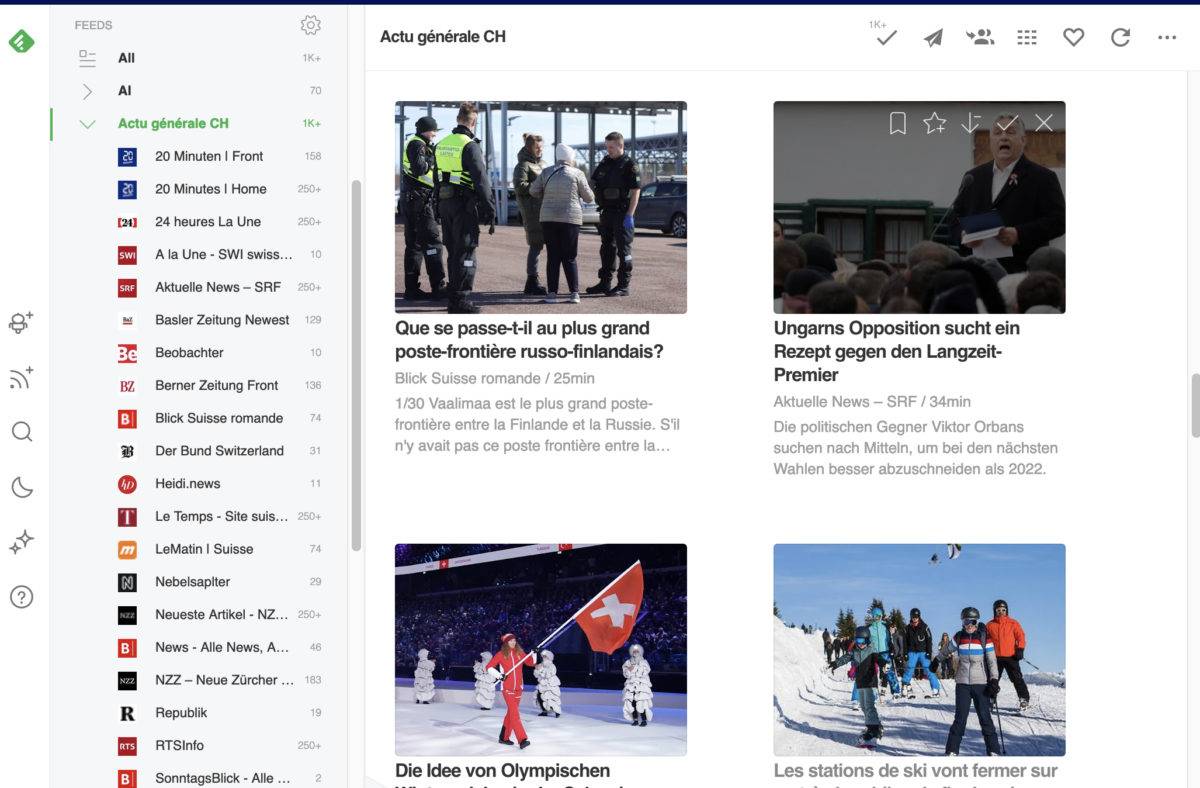This screenshot has height=788, width=1200.
Task: Click source Blick Suisse romande / 25min
Action: point(495,378)
